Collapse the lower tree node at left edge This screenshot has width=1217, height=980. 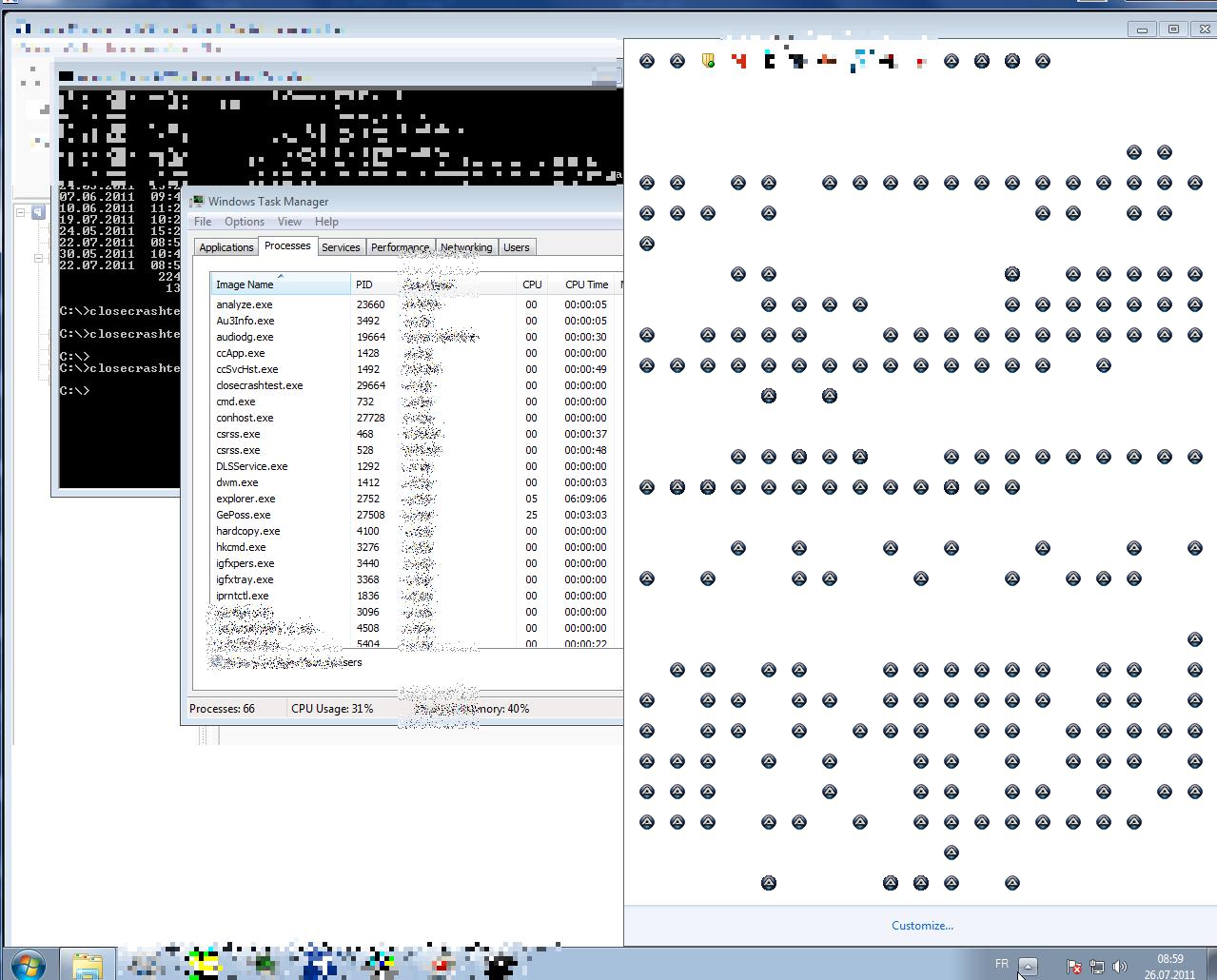point(39,258)
